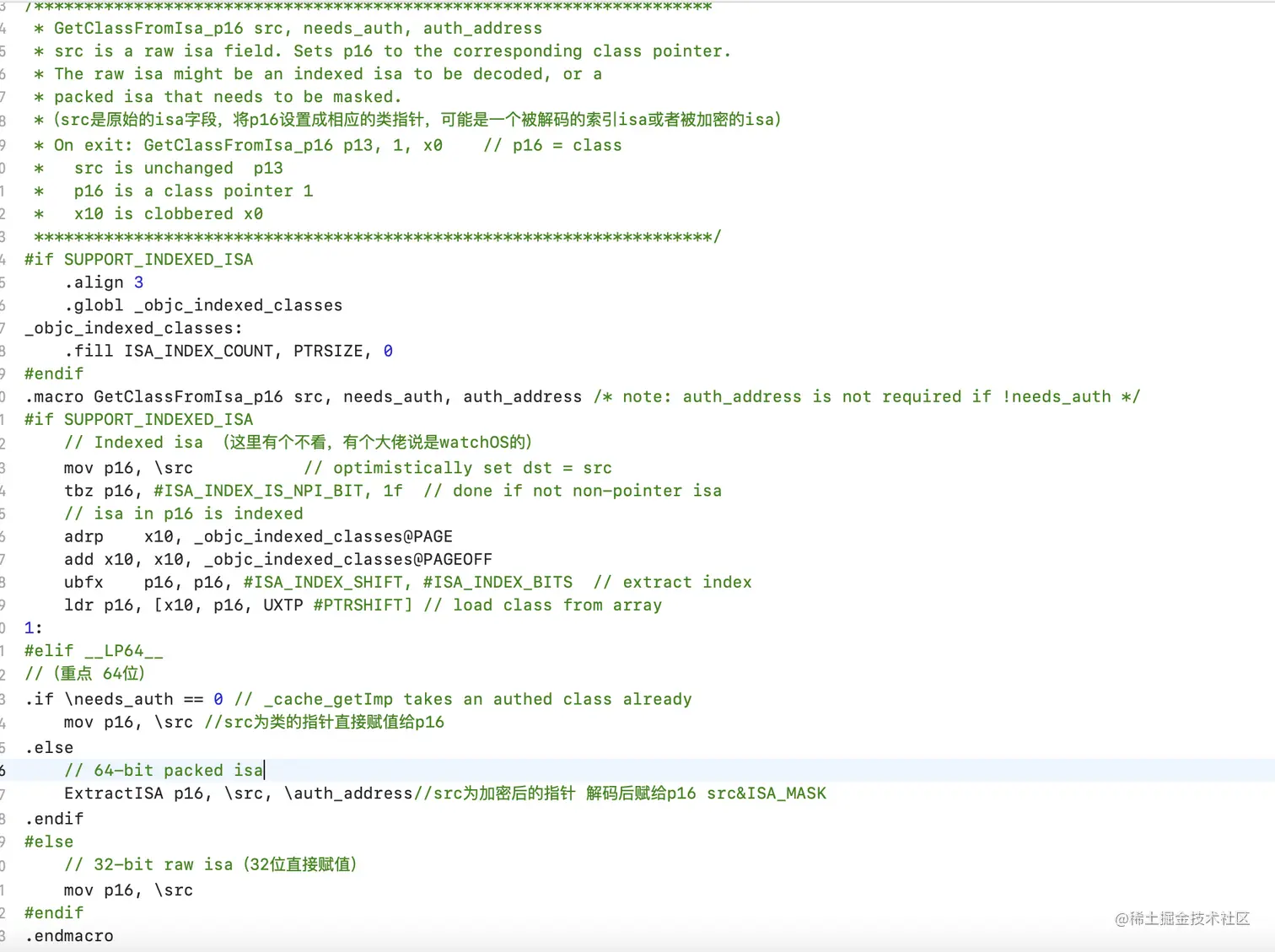Click '.macro GetClassFromIsa_p16' definition line
This screenshot has height=952, width=1275.
(582, 396)
